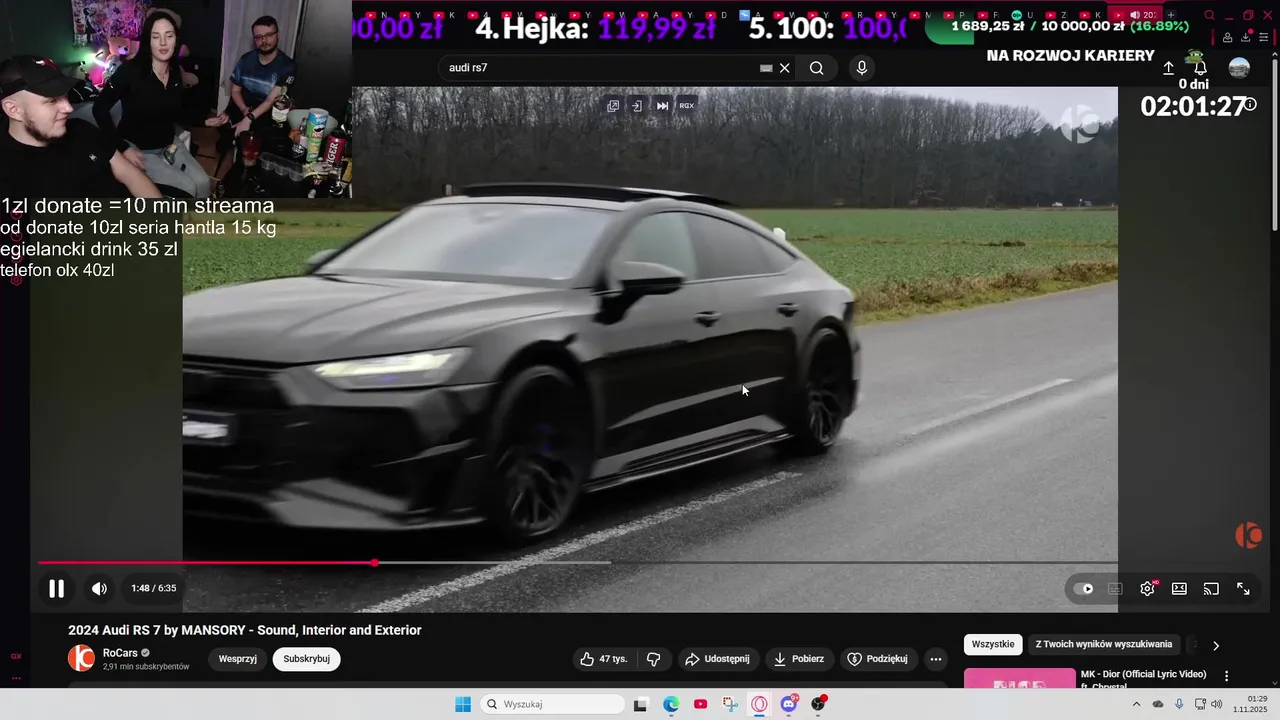The image size is (1280, 720).
Task: Download the video with Pobierz
Action: click(x=799, y=659)
